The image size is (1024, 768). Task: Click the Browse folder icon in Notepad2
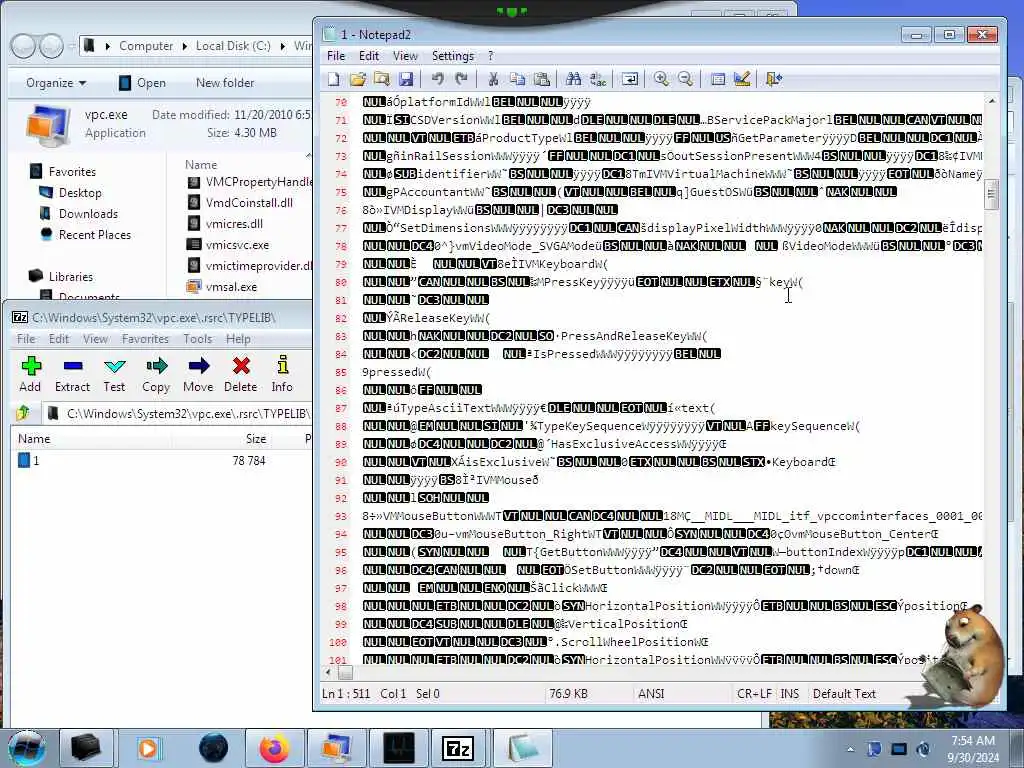click(382, 79)
